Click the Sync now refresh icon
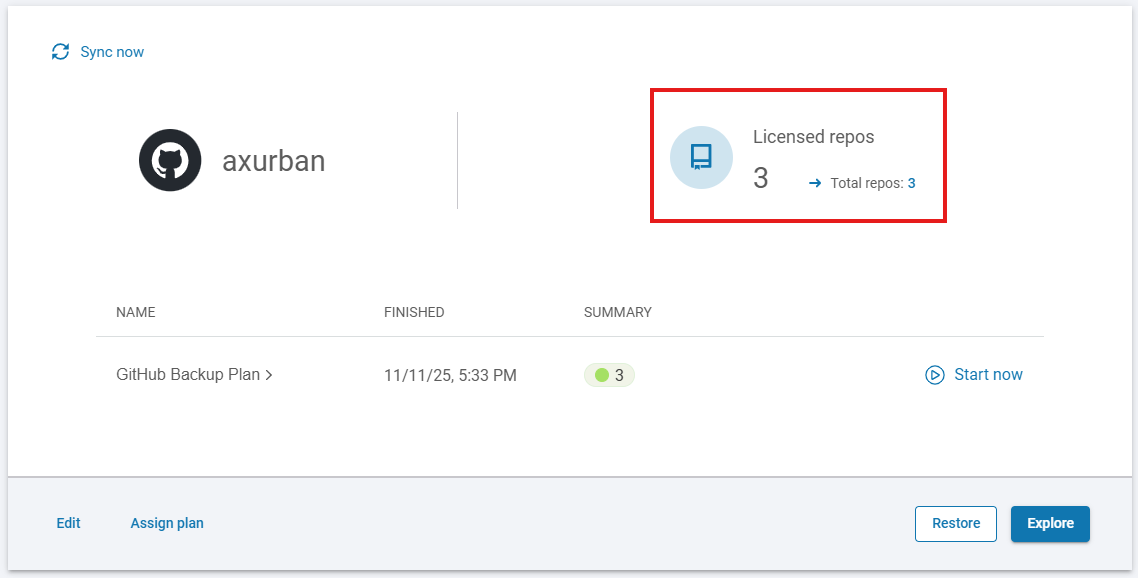 61,52
